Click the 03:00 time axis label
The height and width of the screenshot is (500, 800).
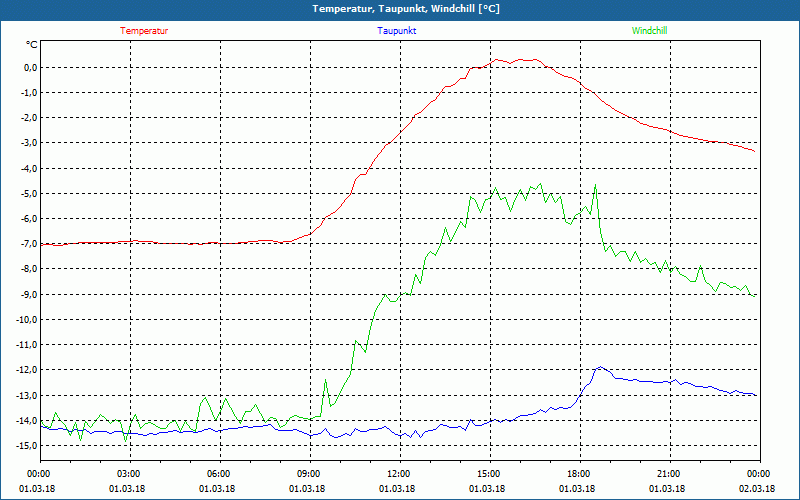click(x=131, y=474)
